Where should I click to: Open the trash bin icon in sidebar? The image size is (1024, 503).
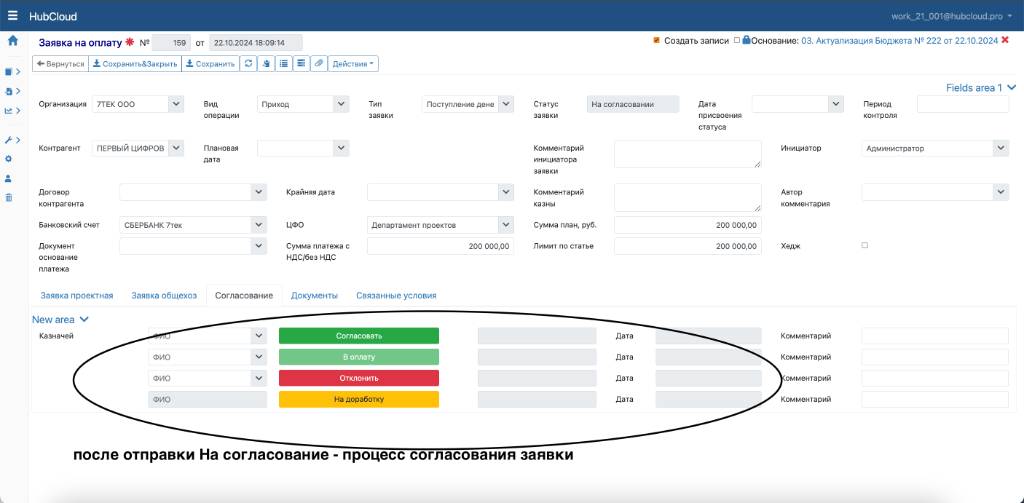coord(9,197)
